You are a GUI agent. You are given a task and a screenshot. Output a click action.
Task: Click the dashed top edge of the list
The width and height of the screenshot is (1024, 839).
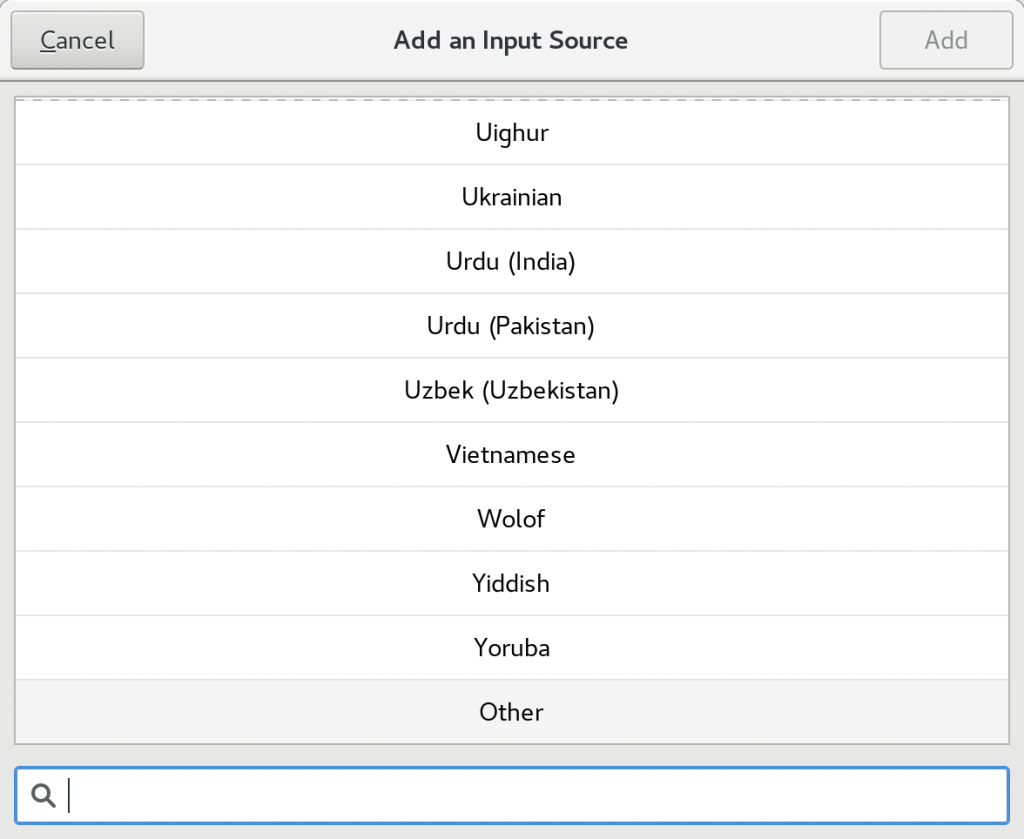[x=511, y=99]
